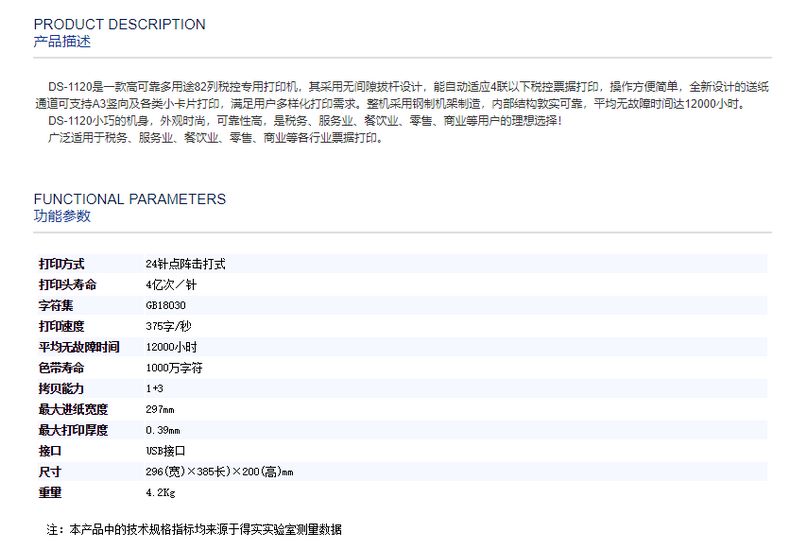Click the 接口 row label
The image size is (790, 550).
click(x=50, y=451)
